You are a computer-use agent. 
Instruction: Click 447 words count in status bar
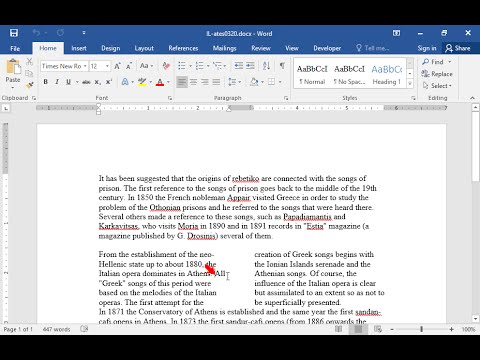[56, 329]
